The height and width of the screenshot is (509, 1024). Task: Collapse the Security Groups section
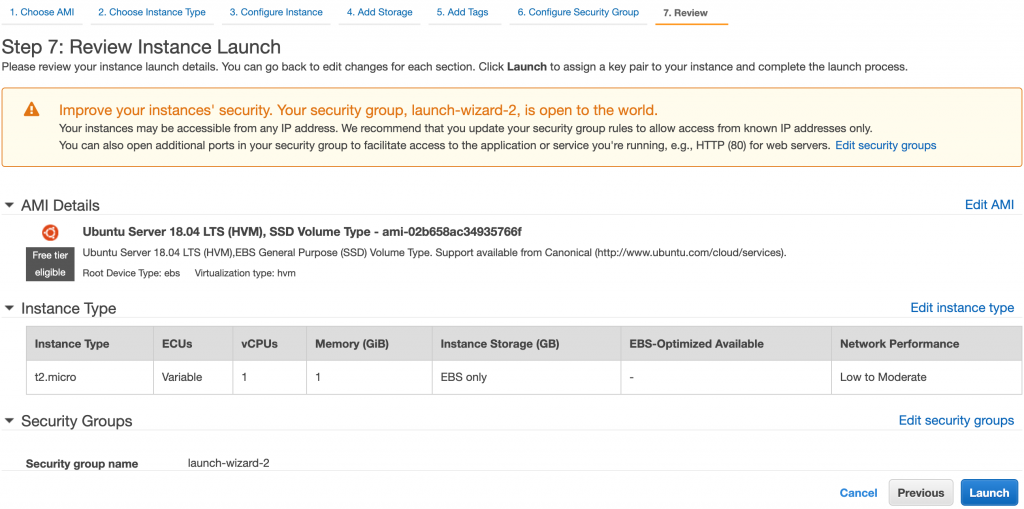(x=9, y=421)
